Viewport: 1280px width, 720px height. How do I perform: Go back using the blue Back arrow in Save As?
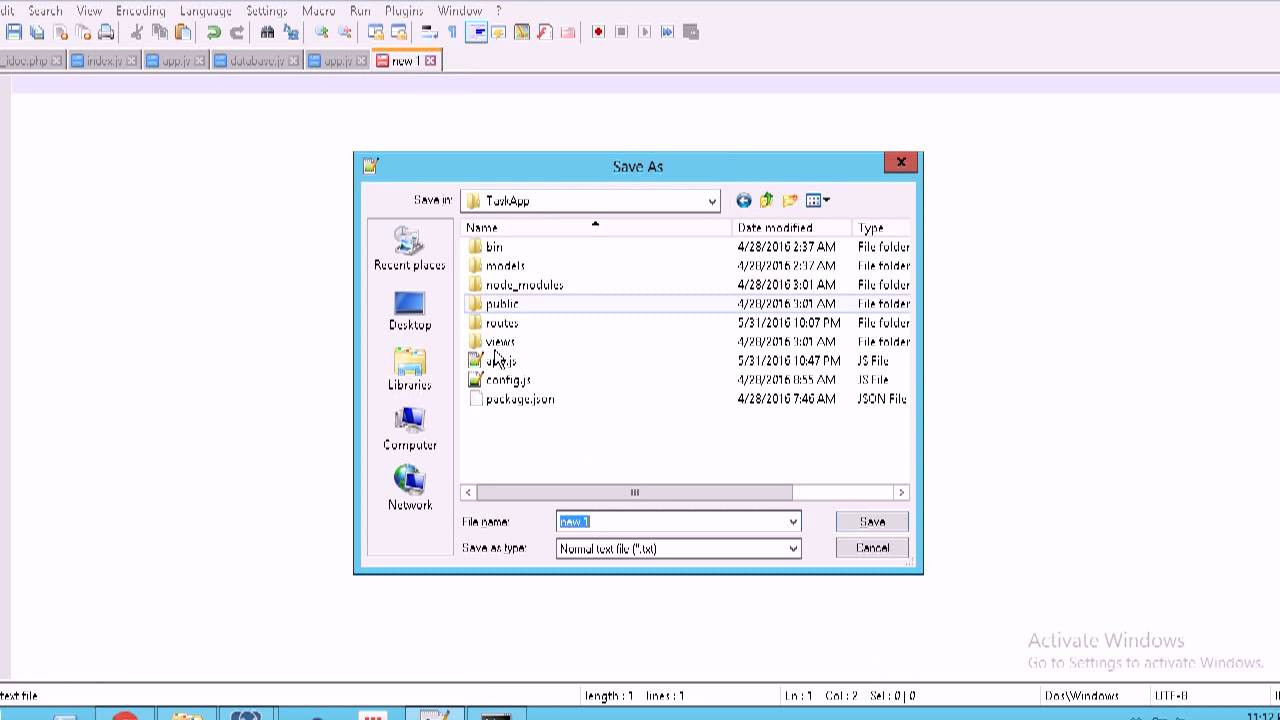[743, 201]
